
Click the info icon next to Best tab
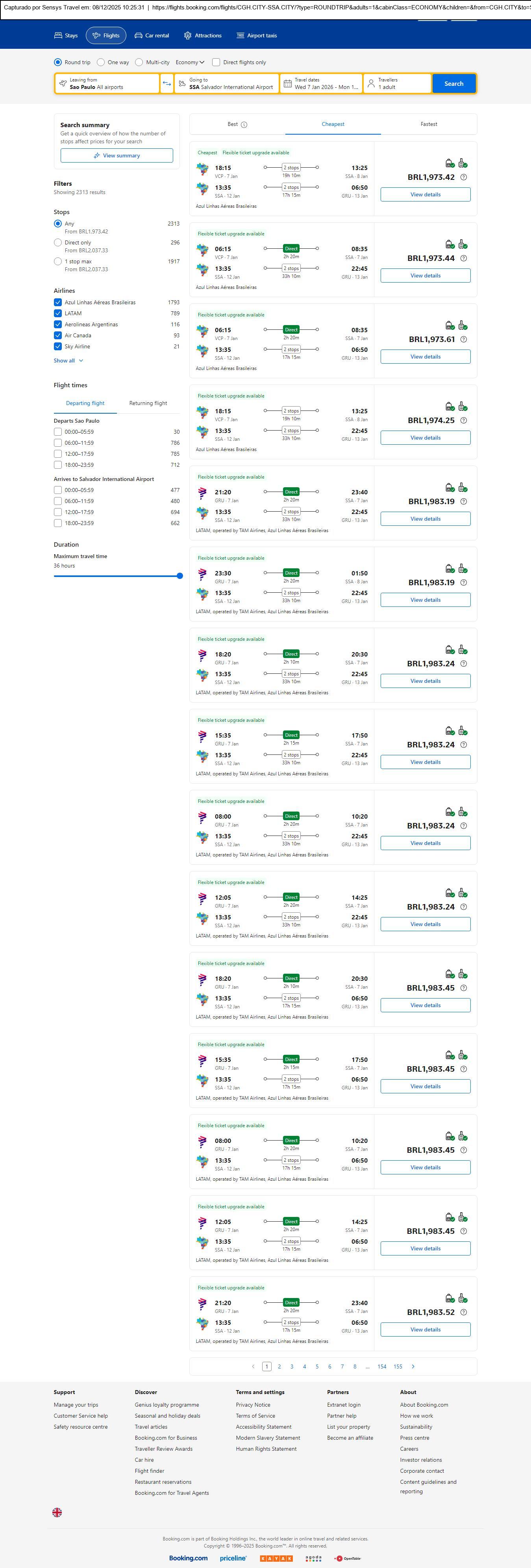tap(244, 125)
